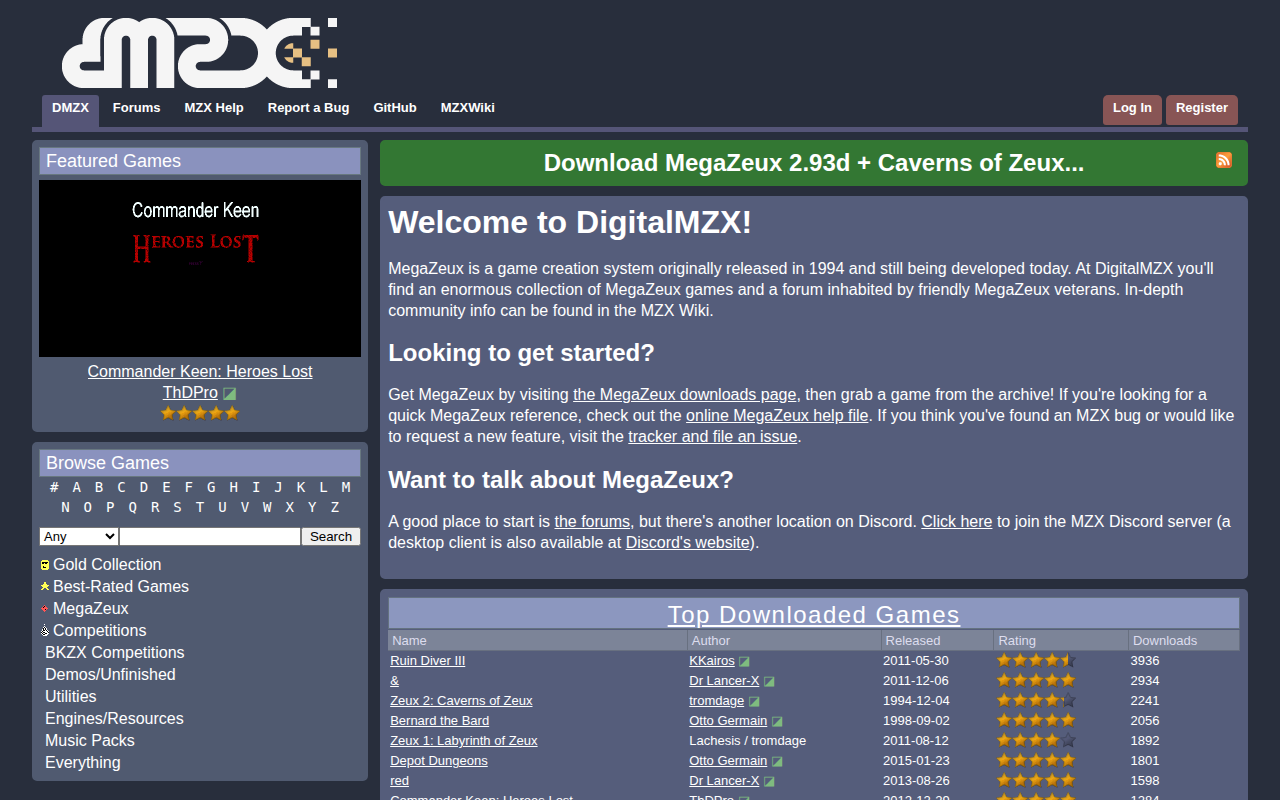
Task: Click the Register button
Action: coord(1202,109)
